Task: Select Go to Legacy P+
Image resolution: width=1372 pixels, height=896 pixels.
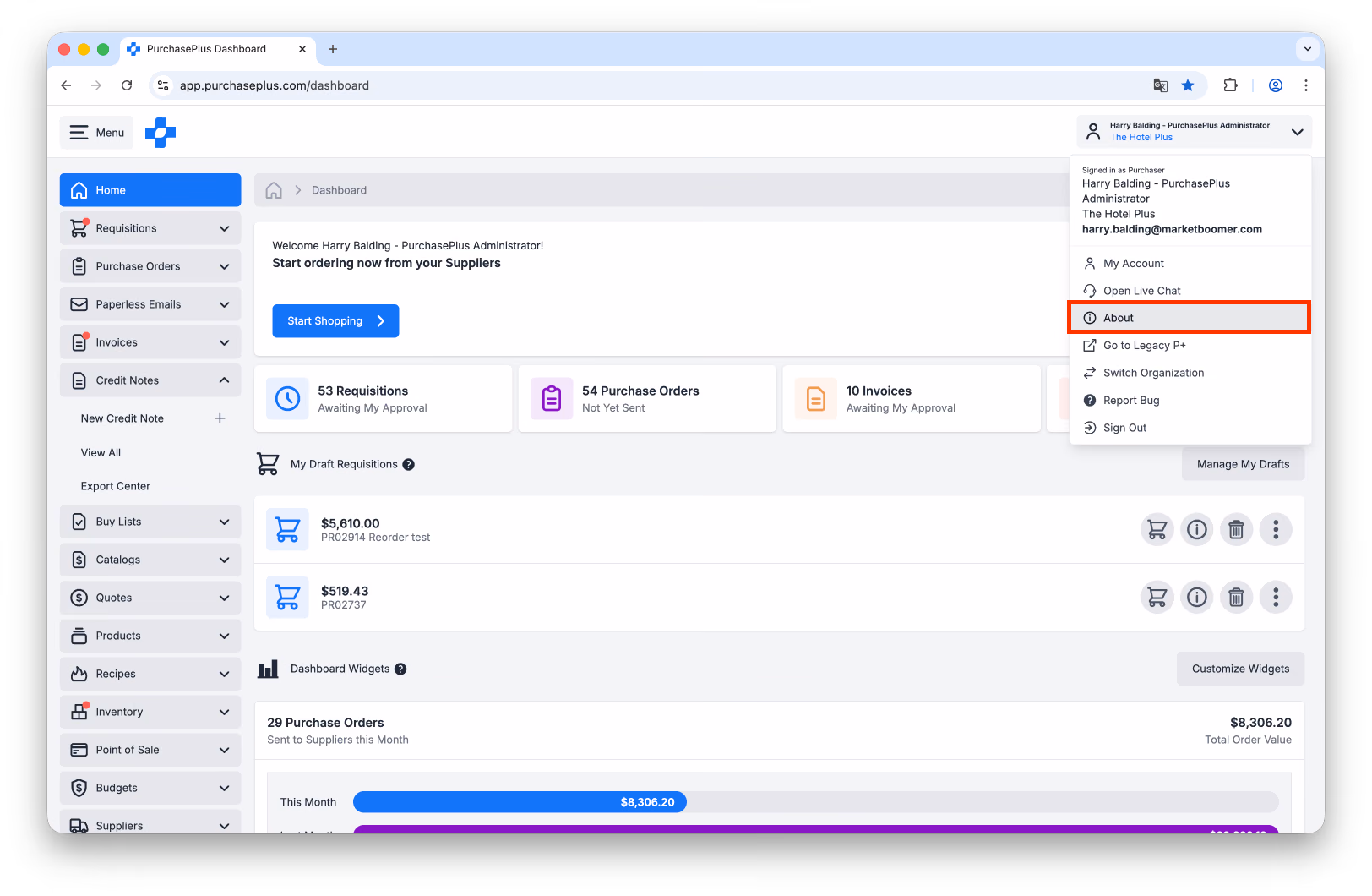Action: point(1190,346)
